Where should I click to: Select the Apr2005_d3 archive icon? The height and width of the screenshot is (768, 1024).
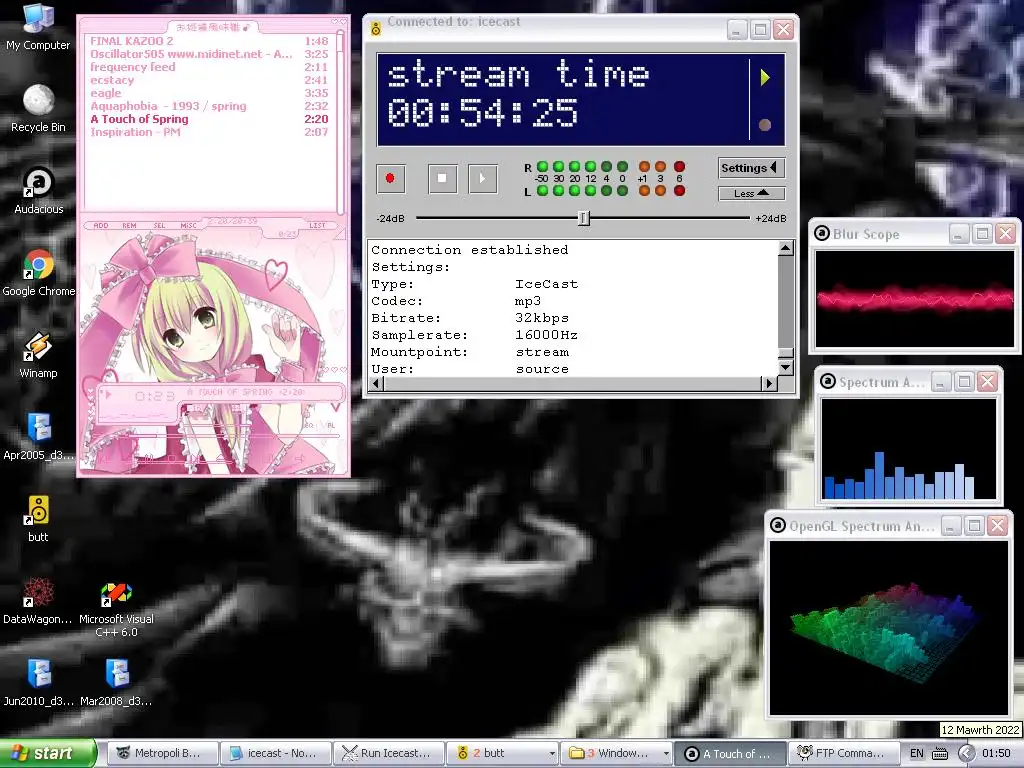[38, 437]
